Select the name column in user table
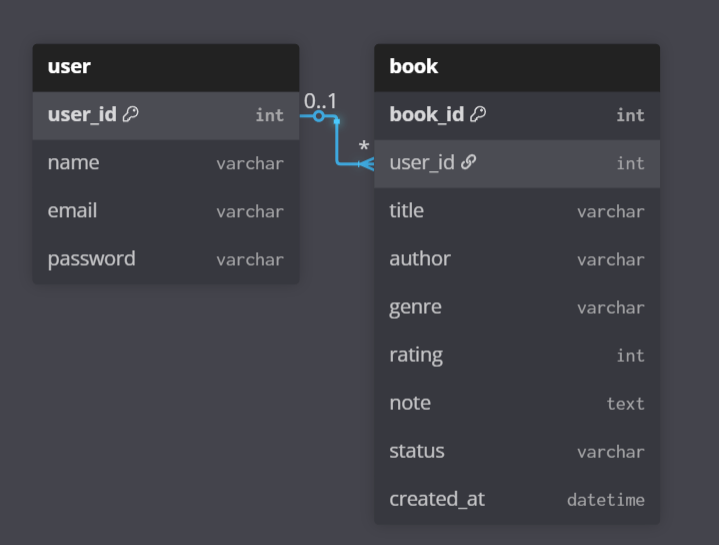 [166, 164]
